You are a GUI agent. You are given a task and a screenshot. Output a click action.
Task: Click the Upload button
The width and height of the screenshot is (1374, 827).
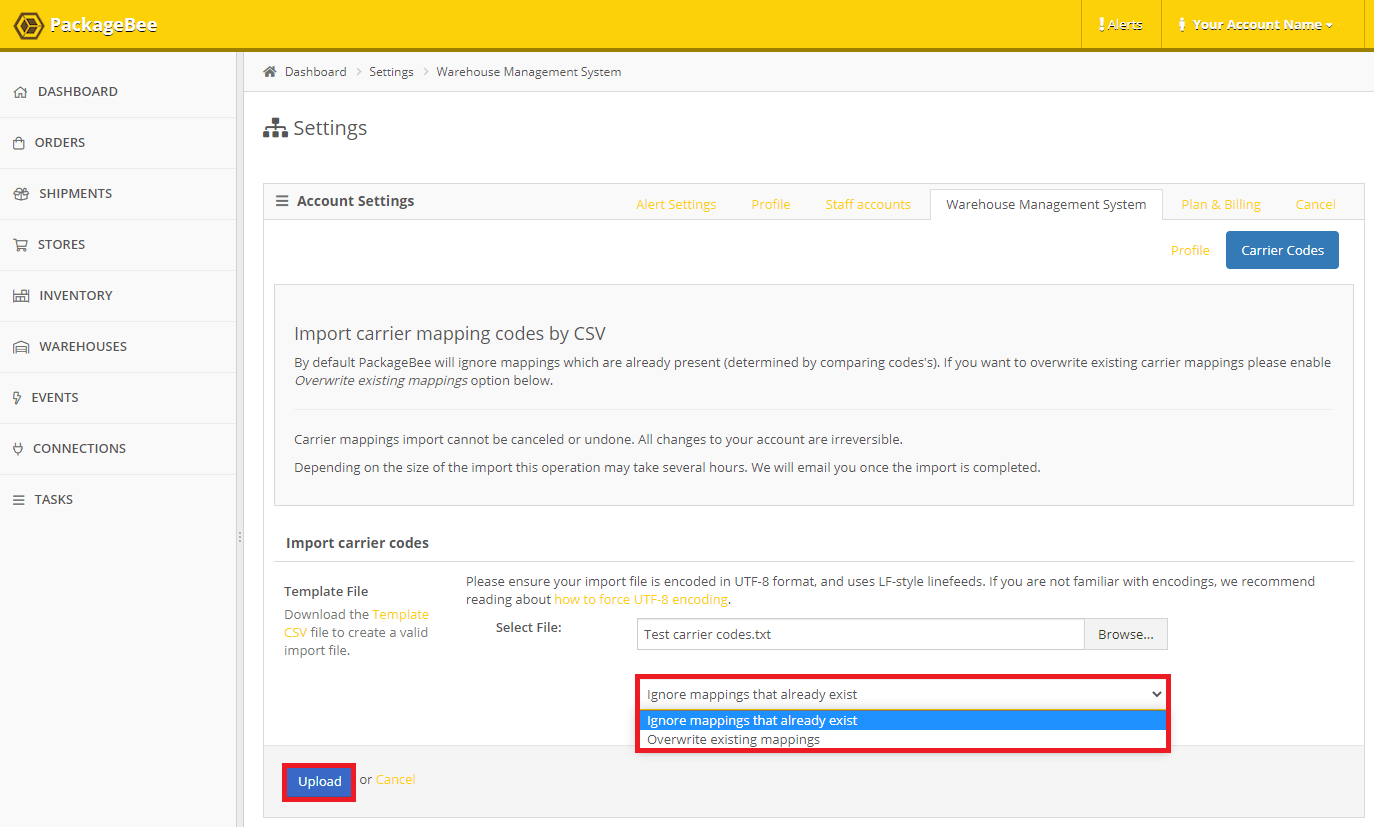click(x=318, y=781)
